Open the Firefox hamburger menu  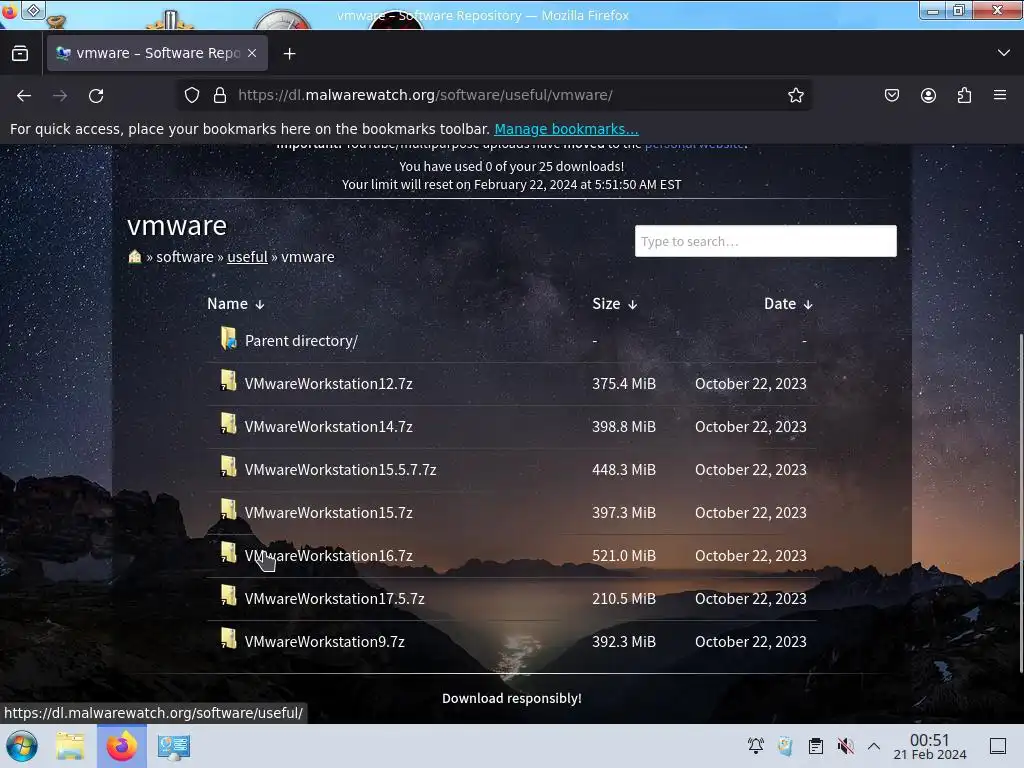(1000, 95)
